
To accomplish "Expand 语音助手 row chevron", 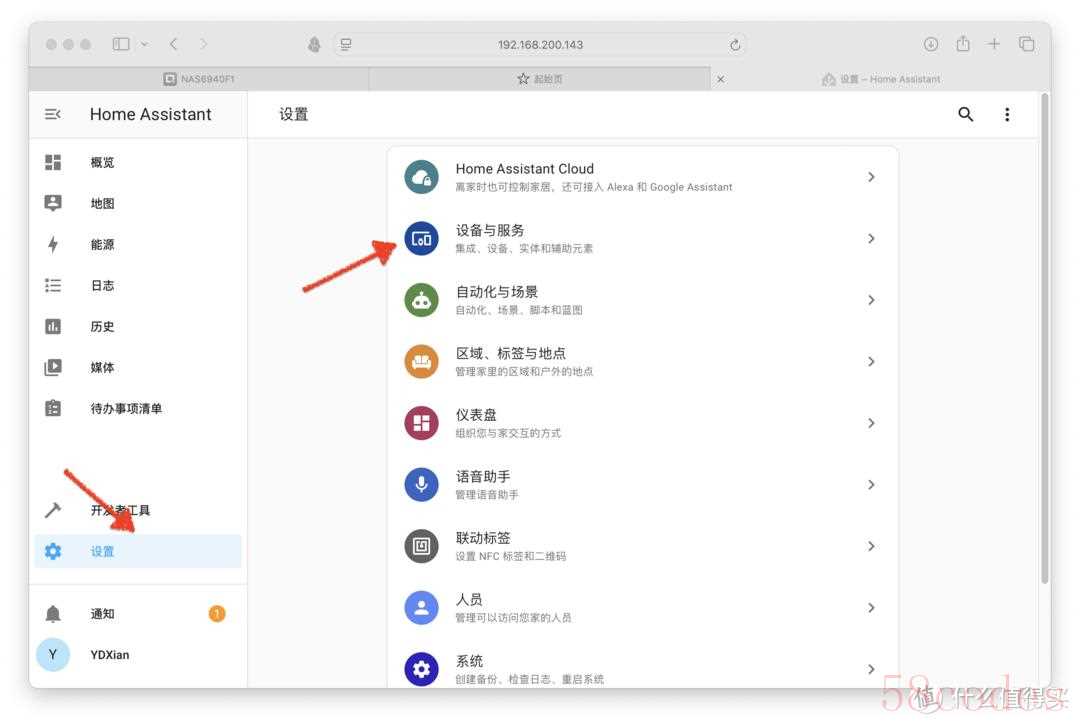I will [871, 484].
